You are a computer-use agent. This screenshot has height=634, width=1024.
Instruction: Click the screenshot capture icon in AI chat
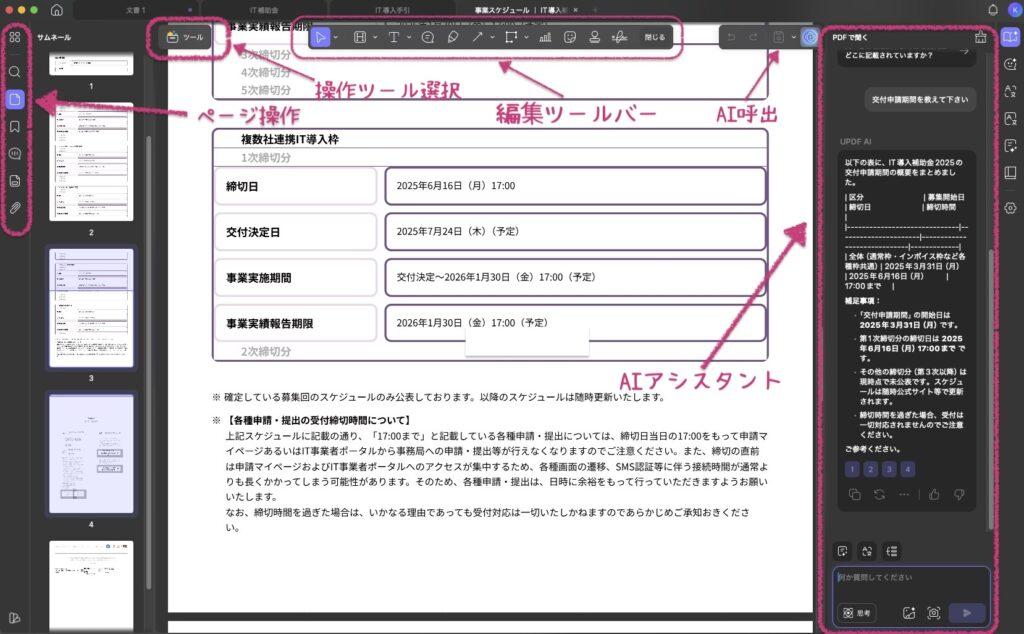tap(934, 612)
